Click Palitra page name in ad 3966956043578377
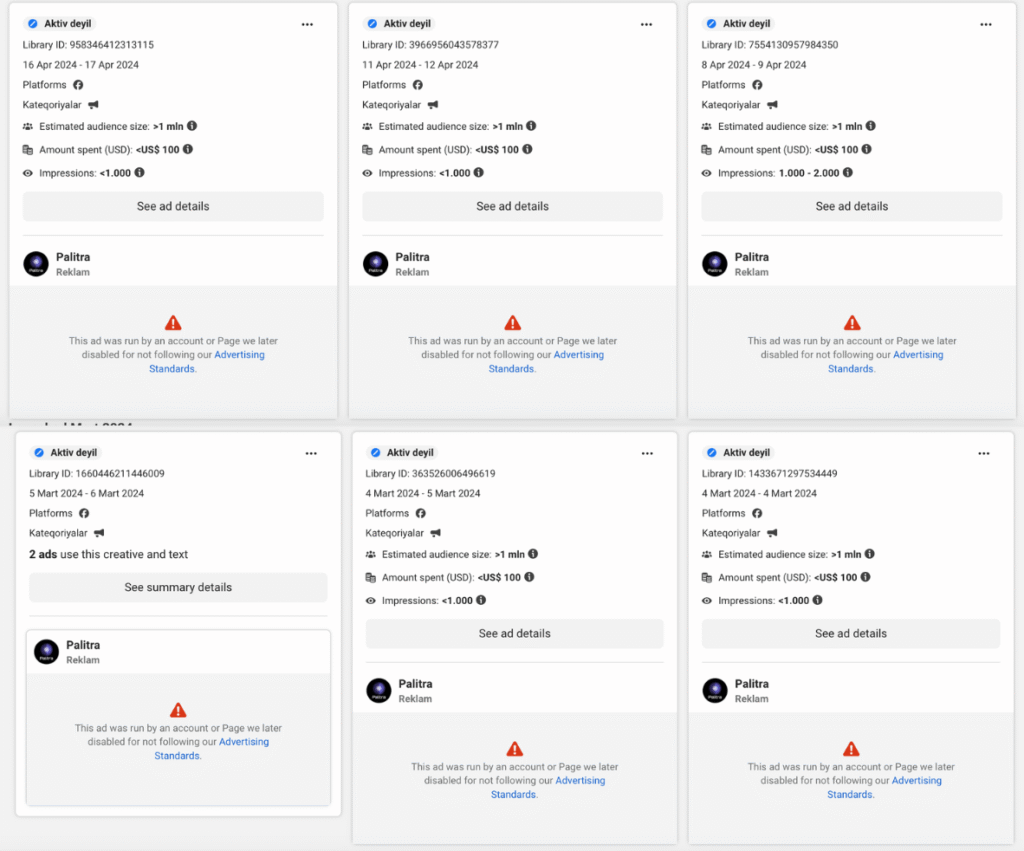The width and height of the screenshot is (1024, 851). [x=412, y=257]
